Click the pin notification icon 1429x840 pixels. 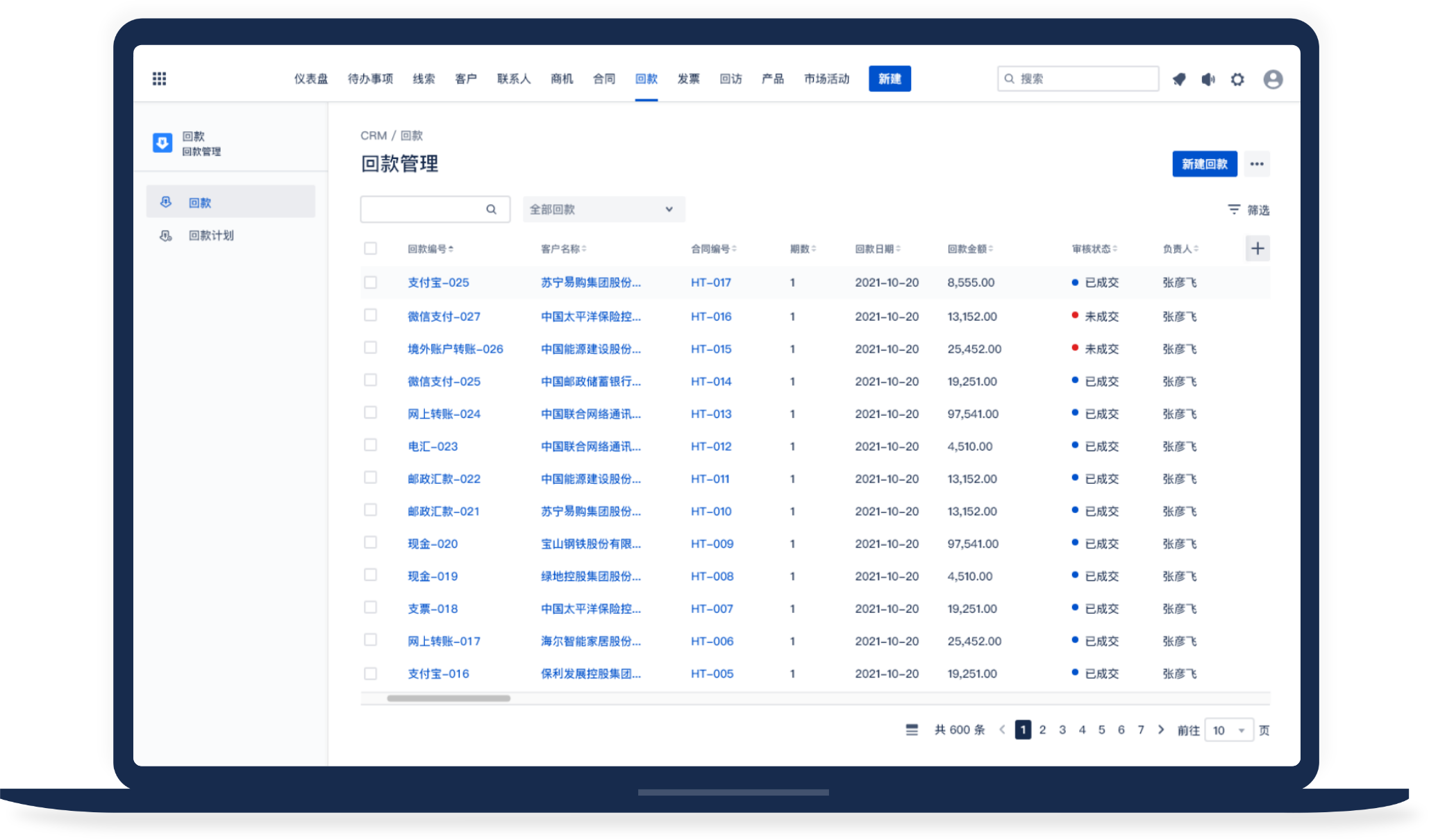coord(1179,79)
